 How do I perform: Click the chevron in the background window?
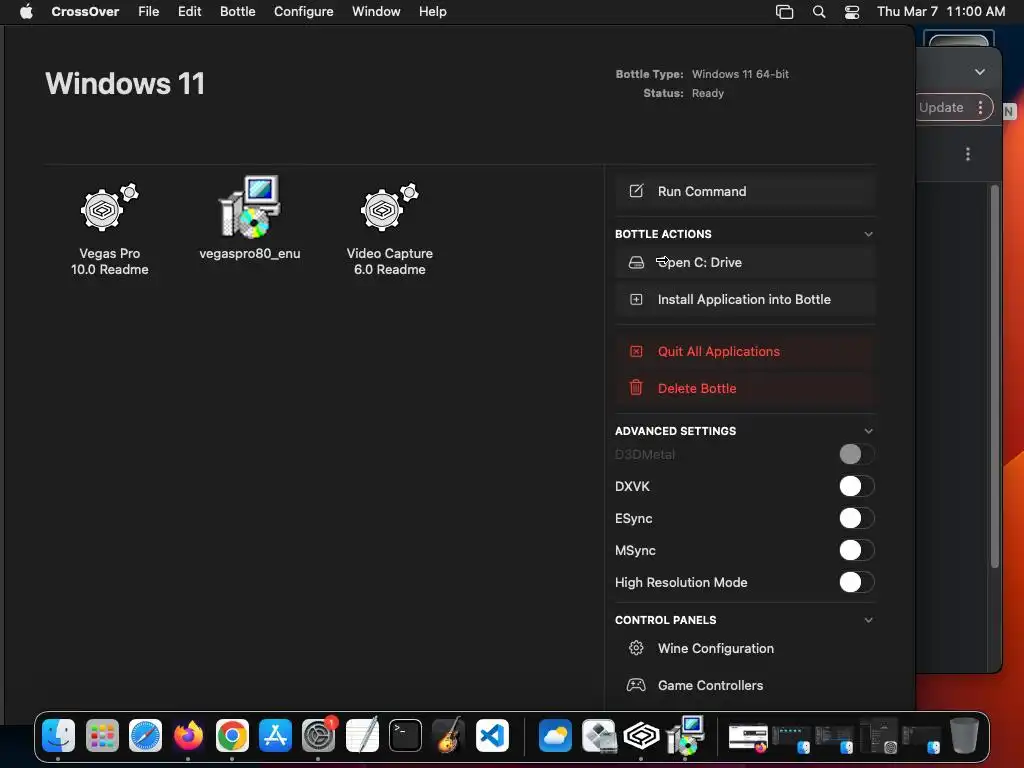tap(980, 72)
